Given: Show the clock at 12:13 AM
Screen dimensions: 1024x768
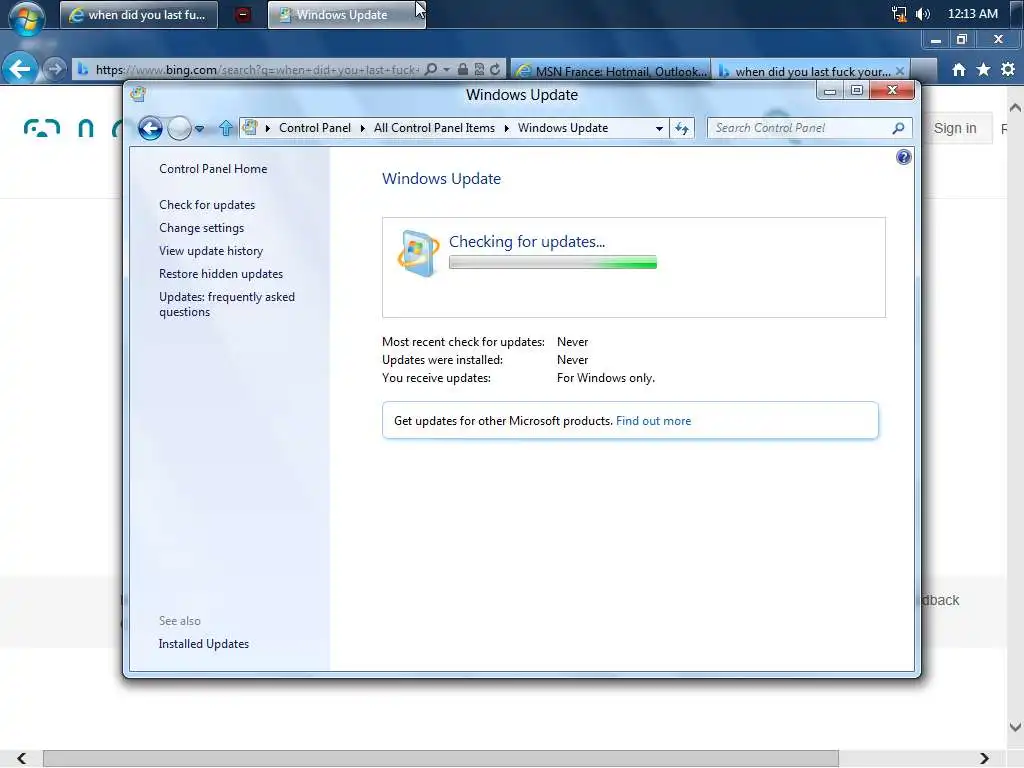Looking at the screenshot, I should (972, 14).
